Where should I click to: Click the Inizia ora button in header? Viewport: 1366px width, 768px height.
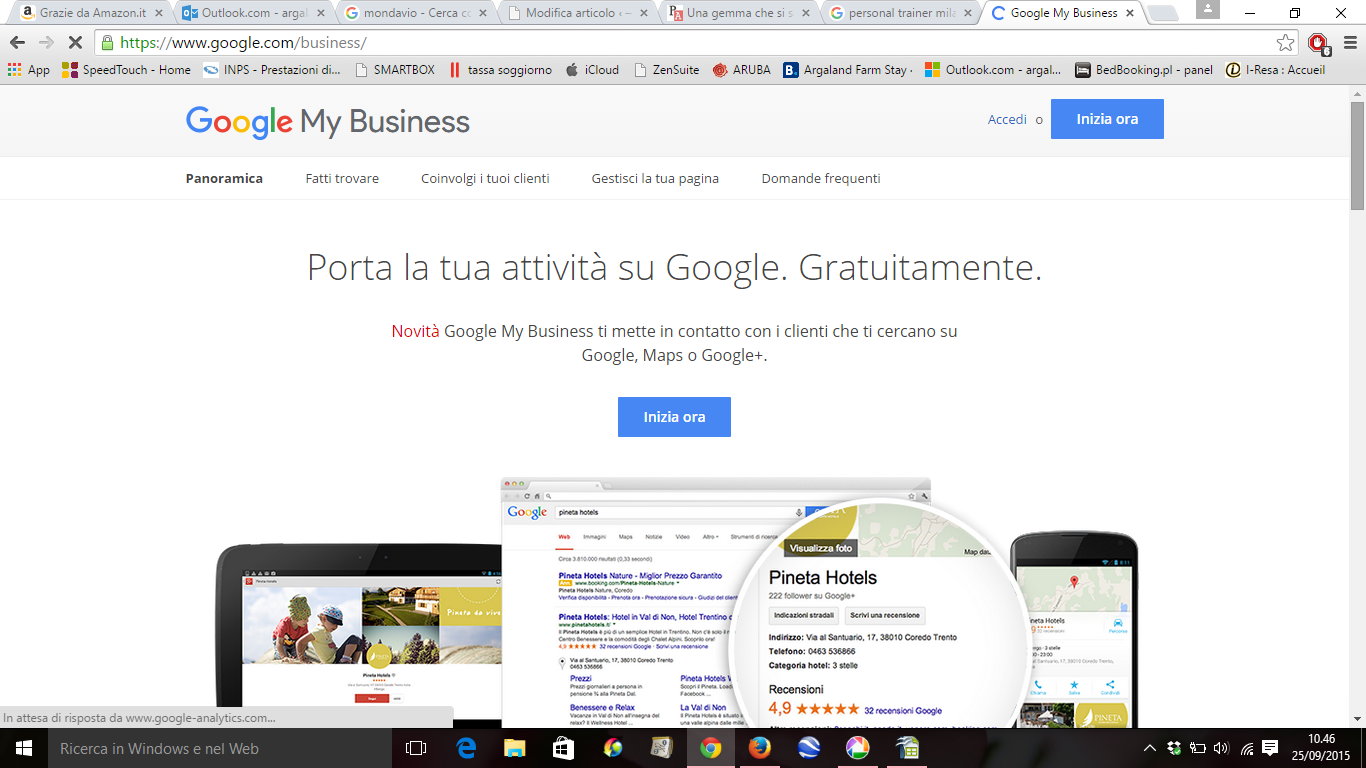click(1107, 119)
